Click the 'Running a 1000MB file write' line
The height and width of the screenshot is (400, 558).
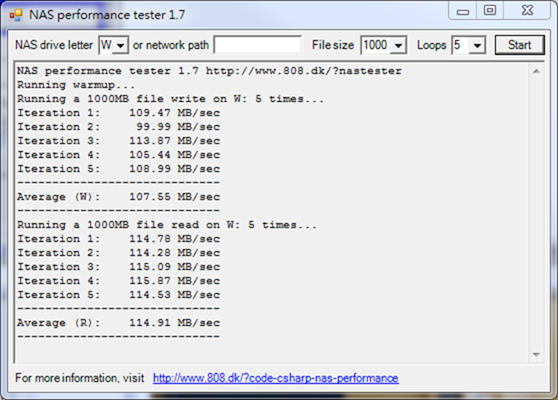pos(170,99)
